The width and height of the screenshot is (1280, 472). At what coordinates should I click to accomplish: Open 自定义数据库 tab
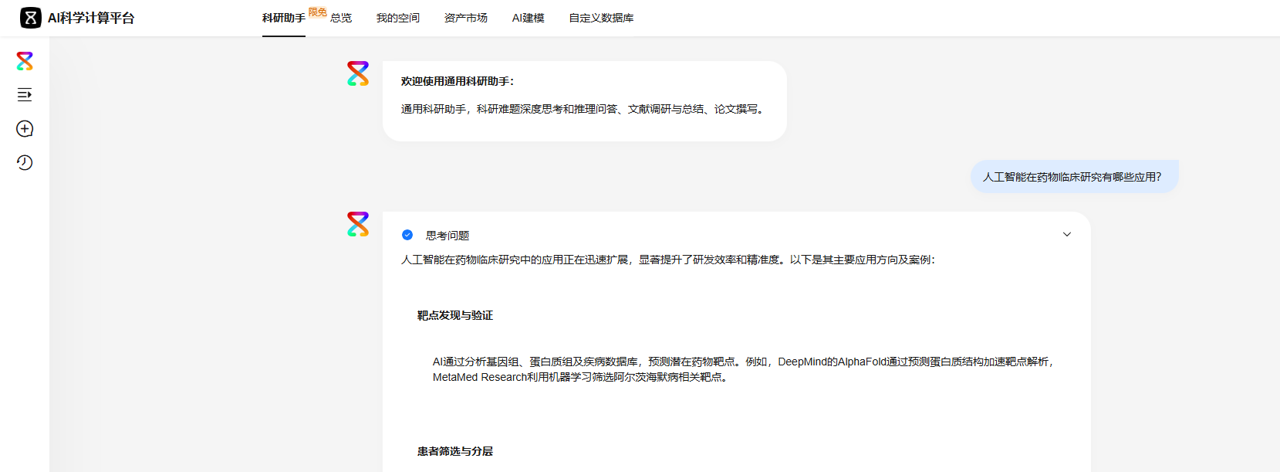click(x=601, y=18)
